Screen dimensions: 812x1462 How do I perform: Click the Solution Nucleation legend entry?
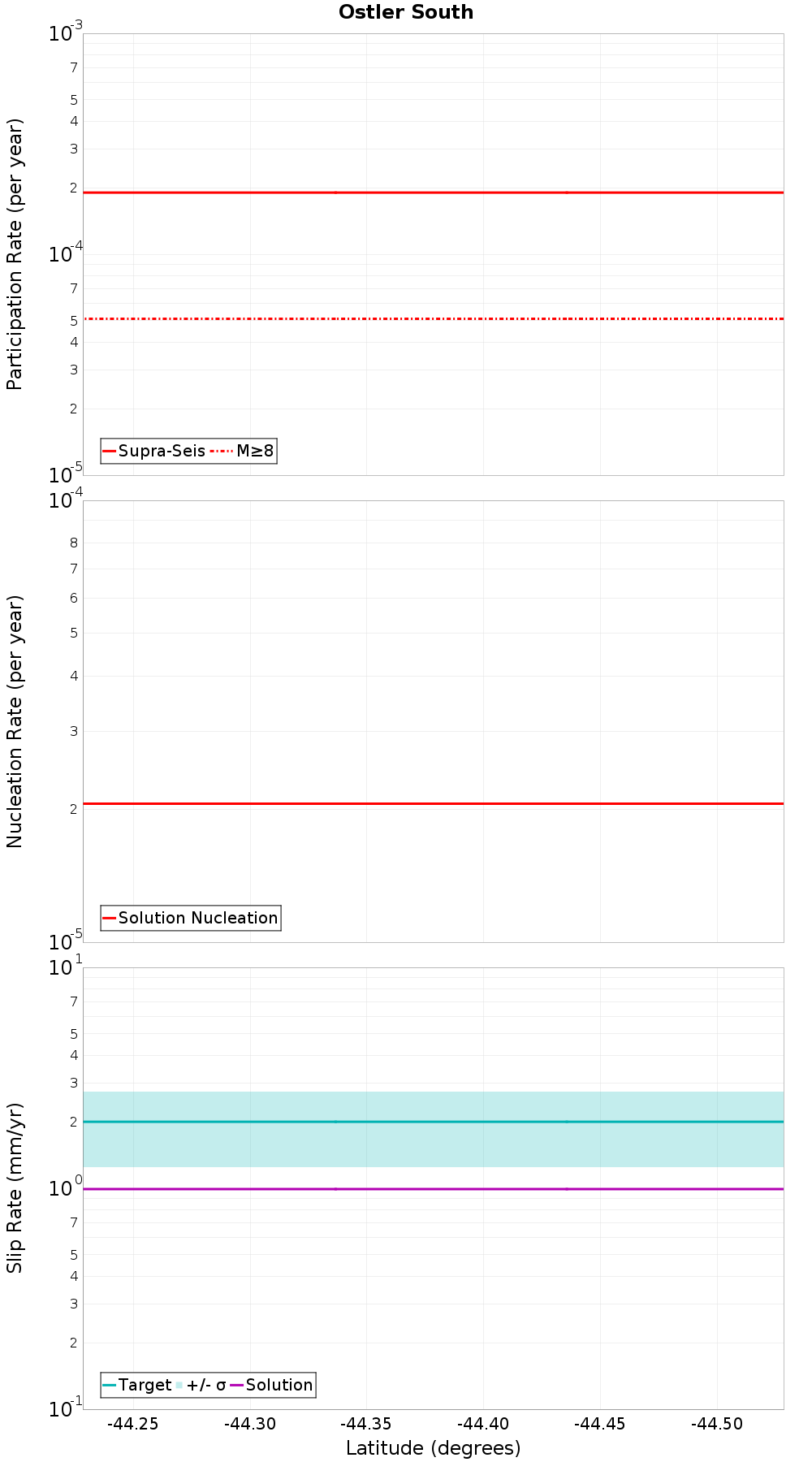(x=191, y=918)
